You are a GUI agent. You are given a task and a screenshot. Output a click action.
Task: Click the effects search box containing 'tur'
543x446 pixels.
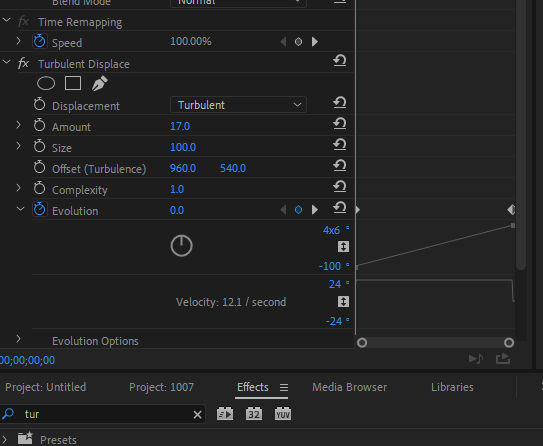(x=104, y=414)
